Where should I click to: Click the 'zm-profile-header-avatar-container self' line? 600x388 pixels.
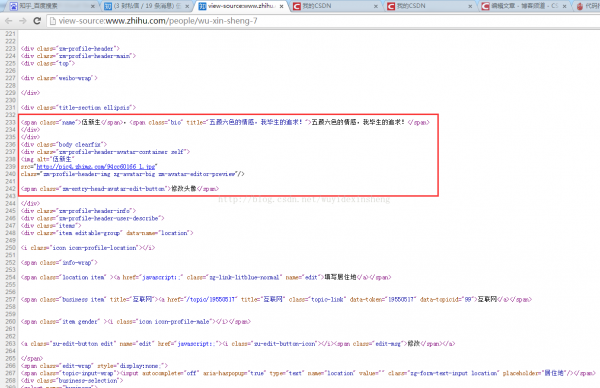(106, 152)
